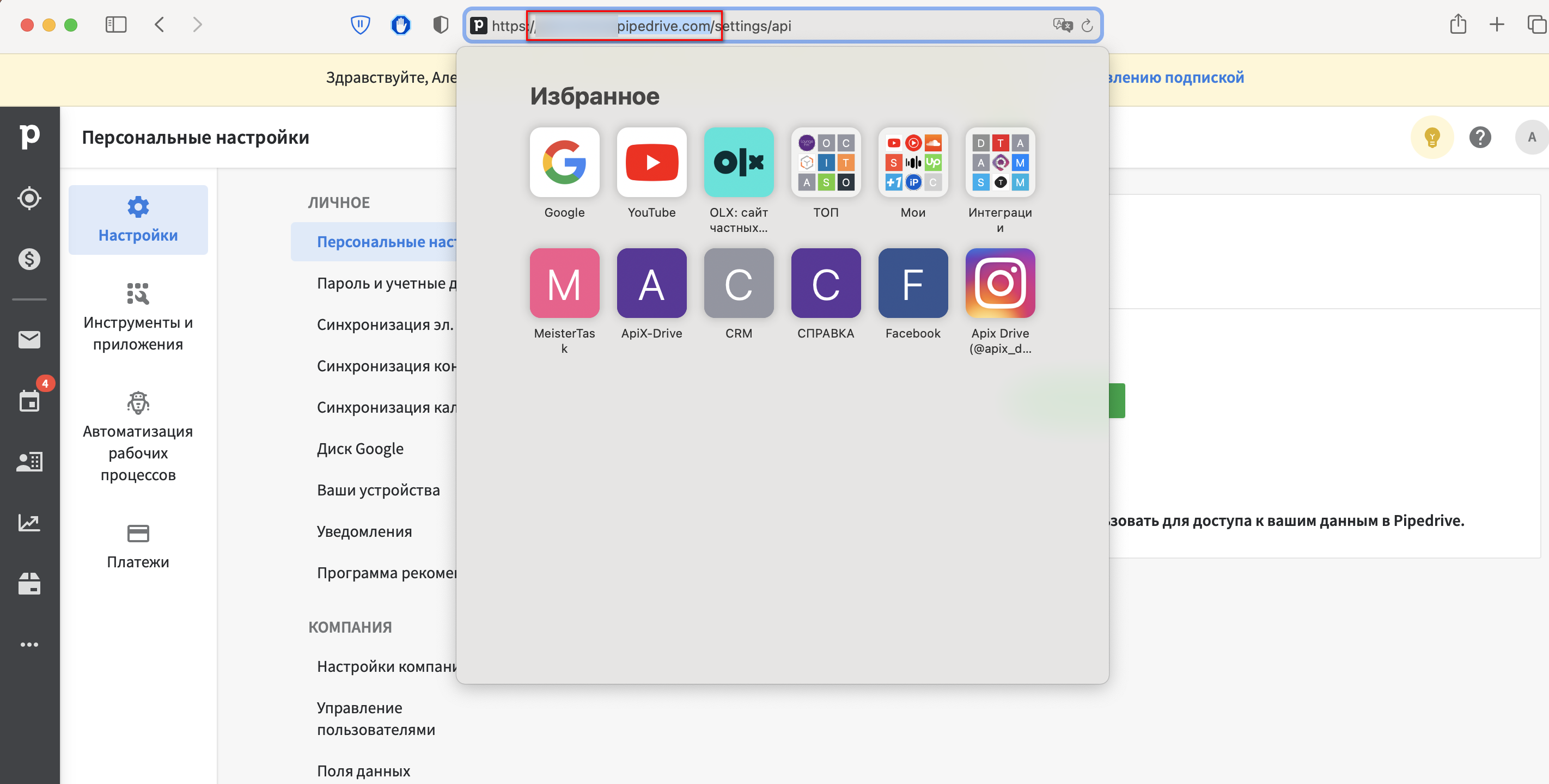Open Настройки компании item
This screenshot has width=1549, height=784.
coord(387,667)
